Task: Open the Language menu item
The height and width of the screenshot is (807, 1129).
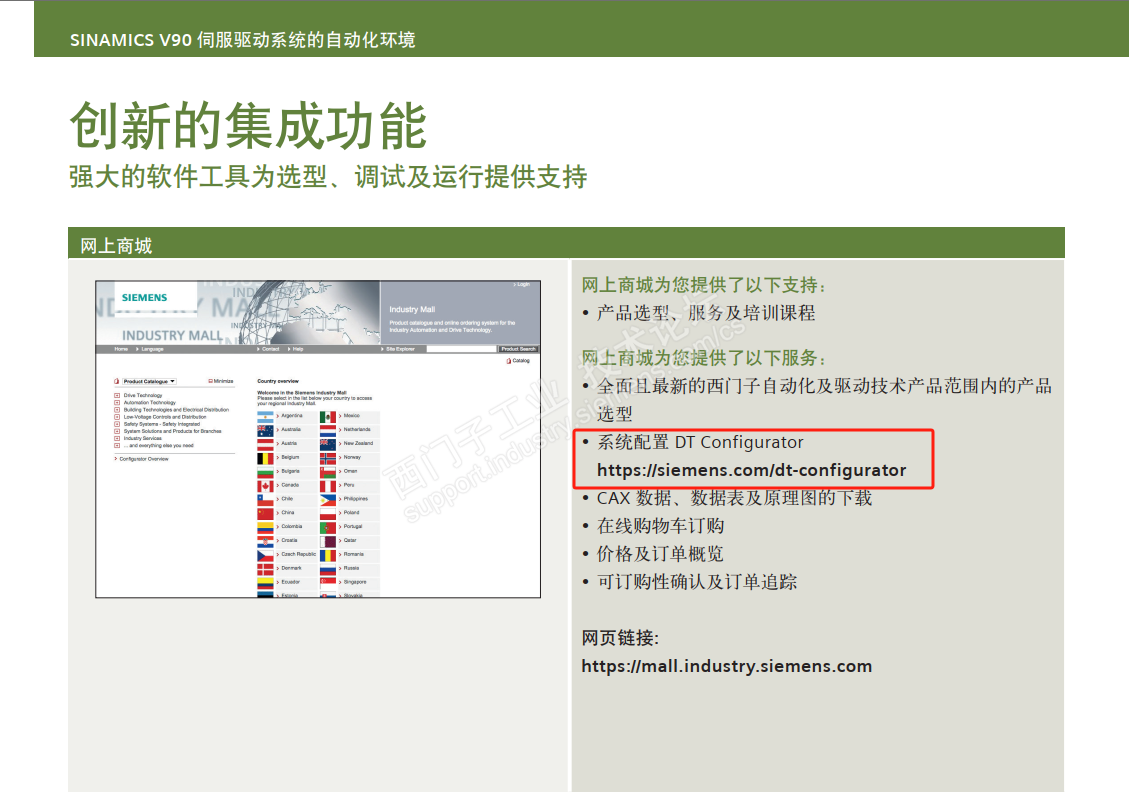Action: (x=150, y=349)
